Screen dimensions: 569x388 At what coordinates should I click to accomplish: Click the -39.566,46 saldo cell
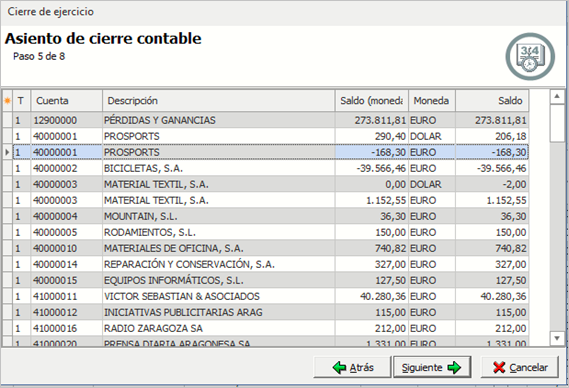point(492,168)
